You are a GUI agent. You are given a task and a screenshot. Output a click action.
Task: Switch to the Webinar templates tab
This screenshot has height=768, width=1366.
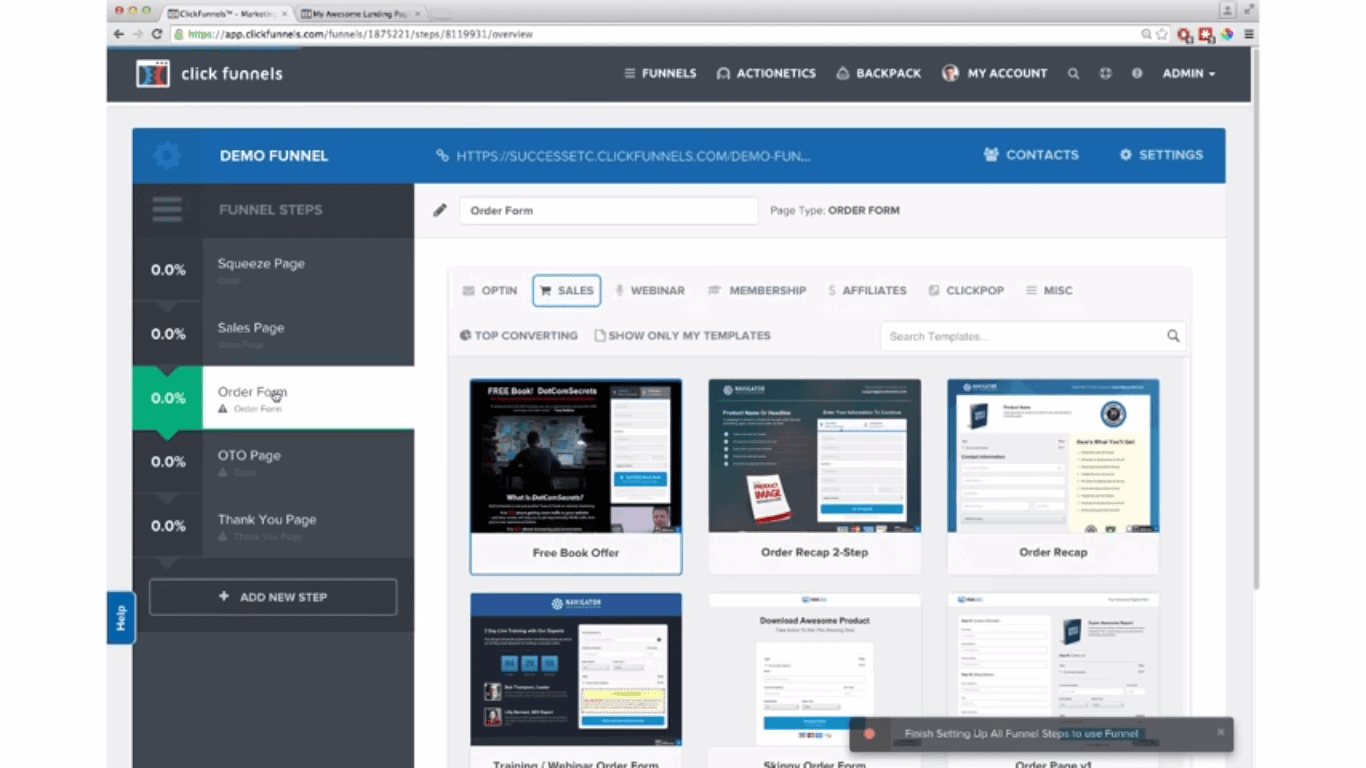650,290
